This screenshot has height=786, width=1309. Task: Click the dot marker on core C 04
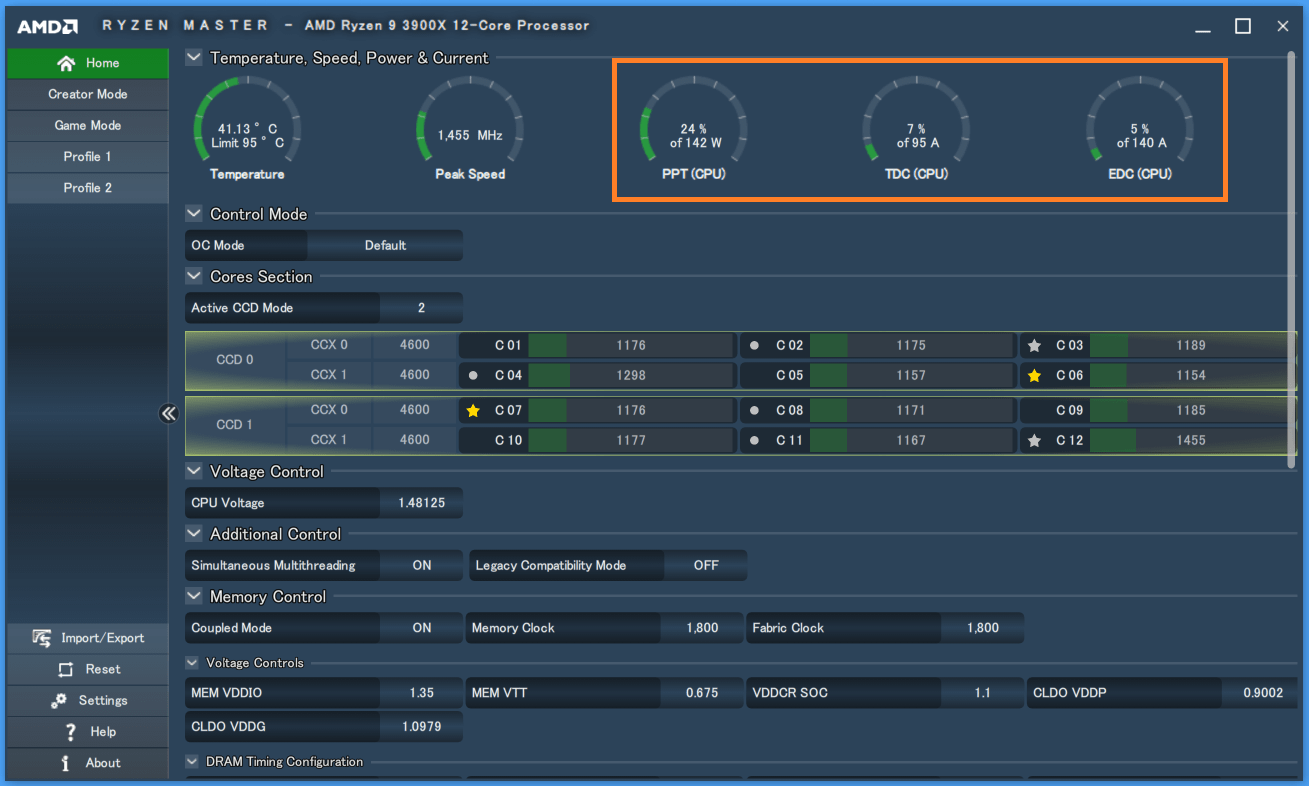coord(473,376)
